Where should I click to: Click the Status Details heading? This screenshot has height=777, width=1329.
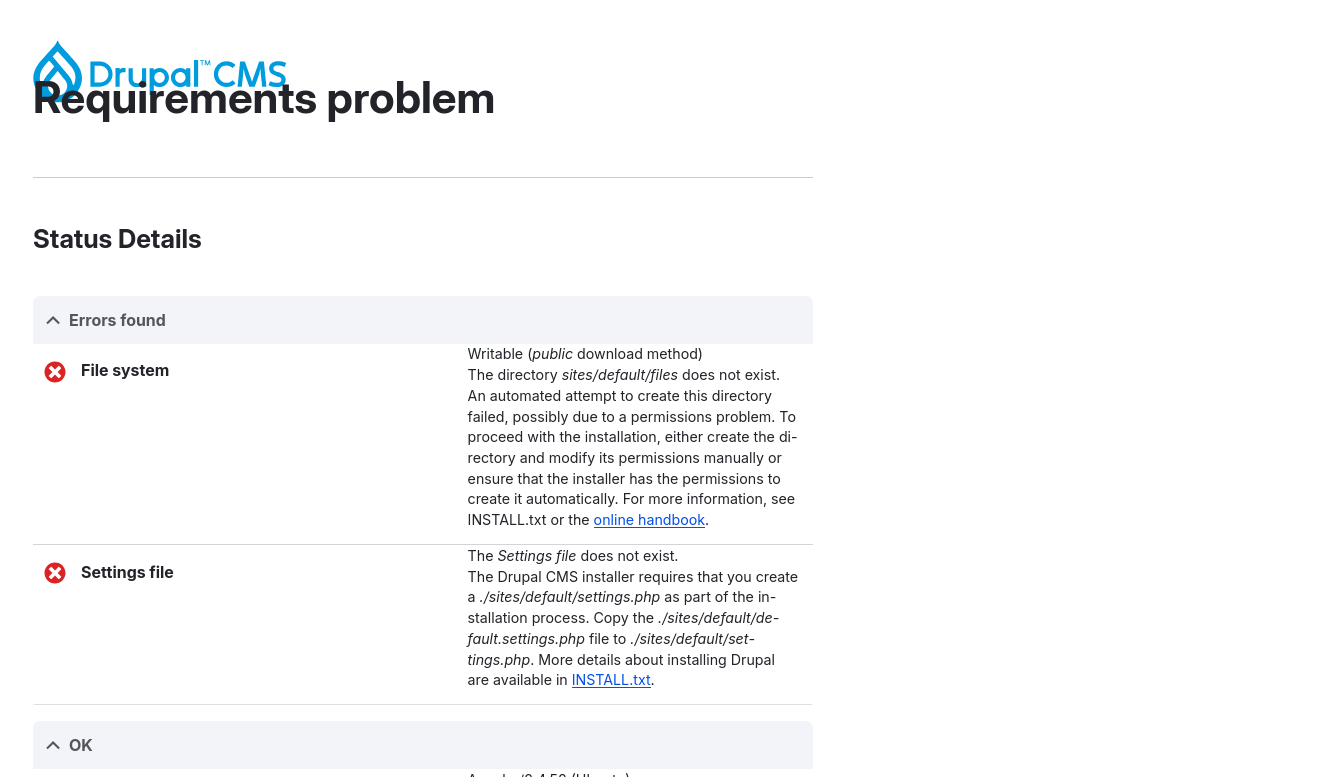[117, 239]
